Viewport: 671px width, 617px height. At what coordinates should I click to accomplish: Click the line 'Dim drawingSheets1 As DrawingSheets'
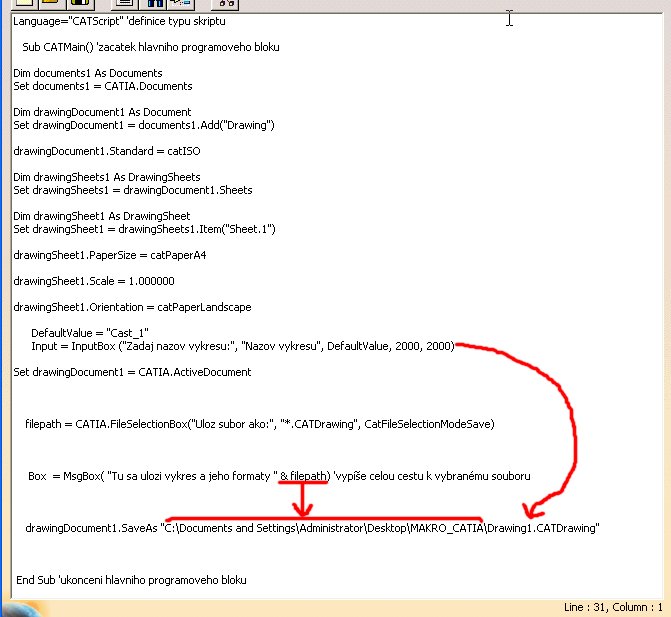pos(107,177)
